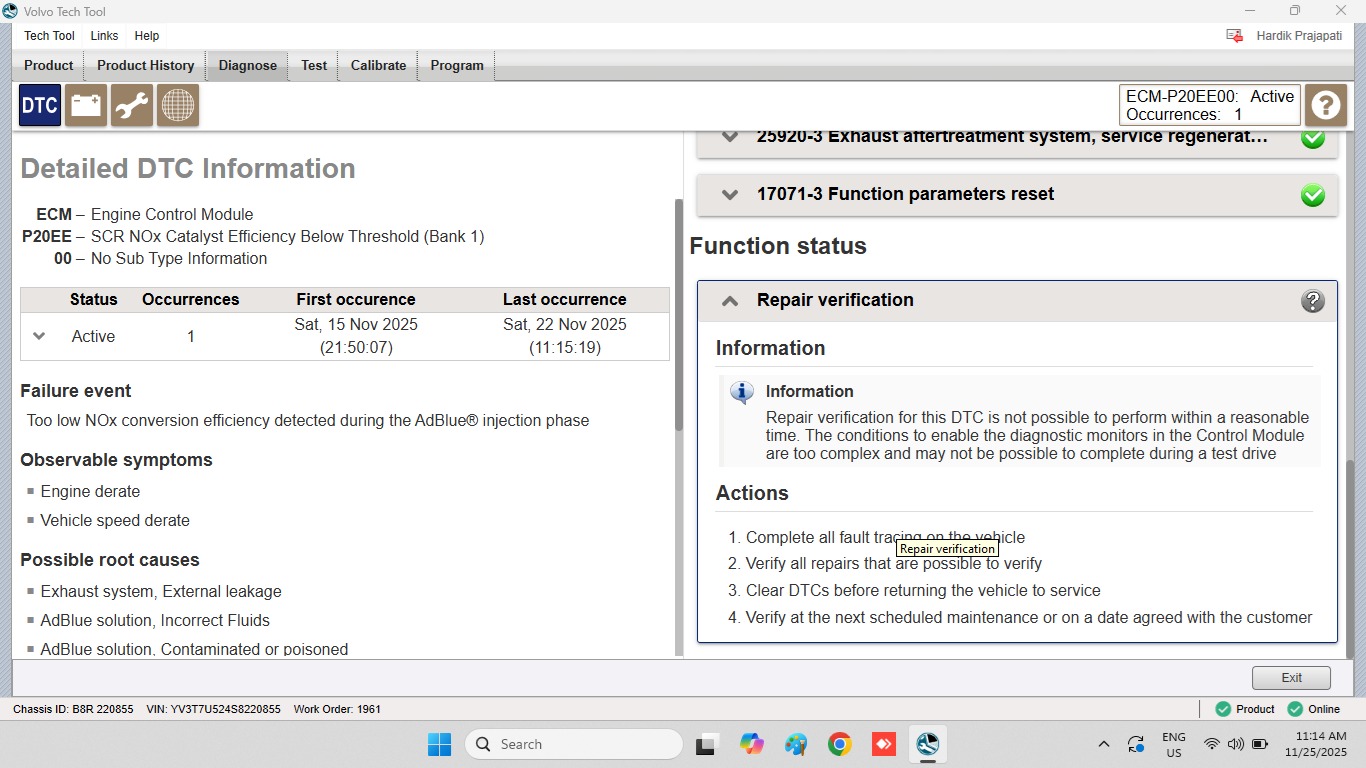Click the green check on 17071-3 Function parameters reset
This screenshot has width=1366, height=768.
pyautogui.click(x=1313, y=195)
